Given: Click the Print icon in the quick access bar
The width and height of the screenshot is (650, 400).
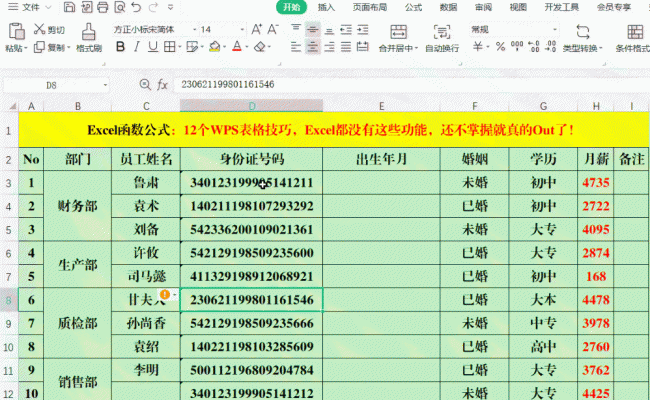Looking at the screenshot, I should point(103,7).
